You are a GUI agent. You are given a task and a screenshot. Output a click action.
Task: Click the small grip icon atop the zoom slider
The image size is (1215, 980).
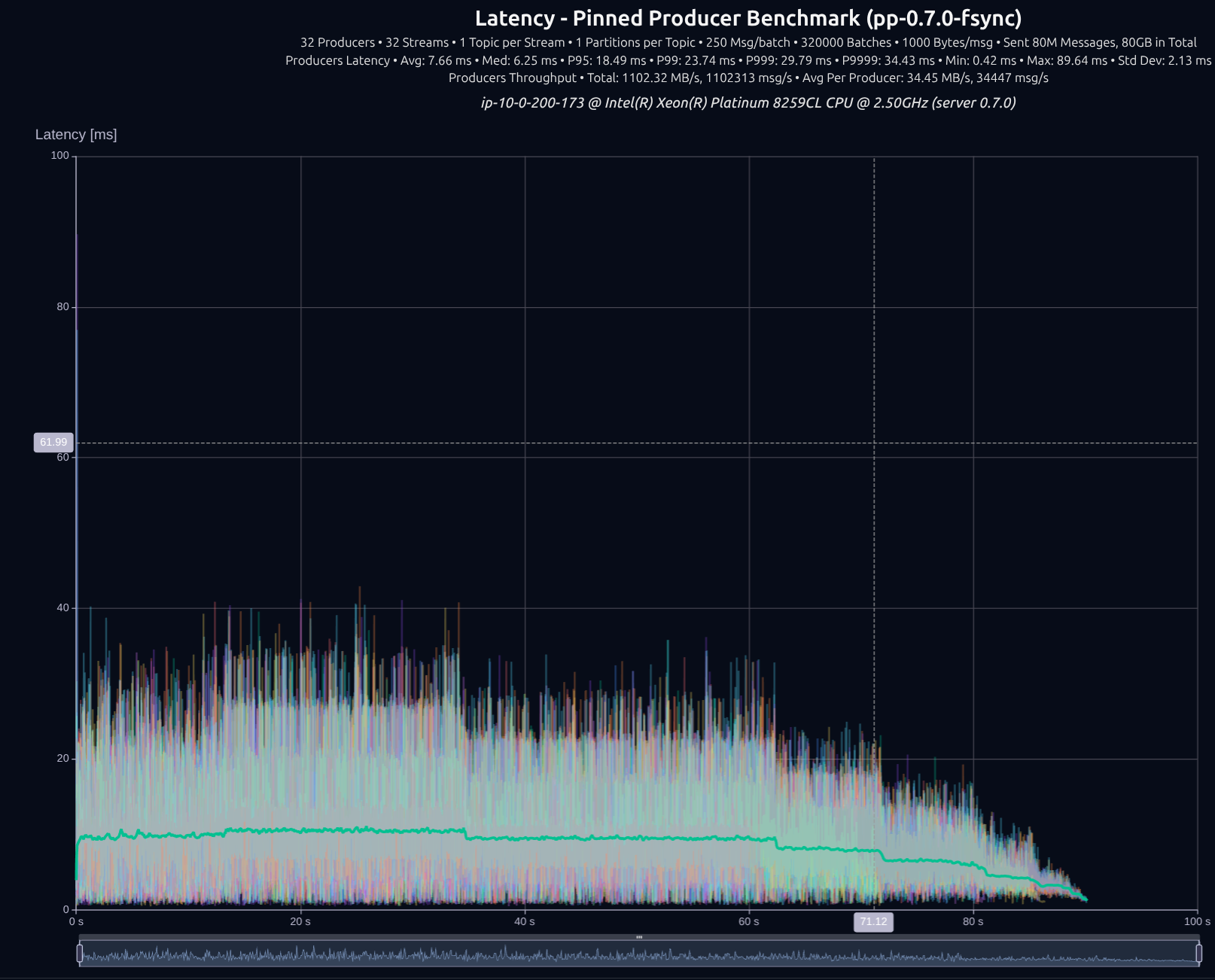click(639, 937)
